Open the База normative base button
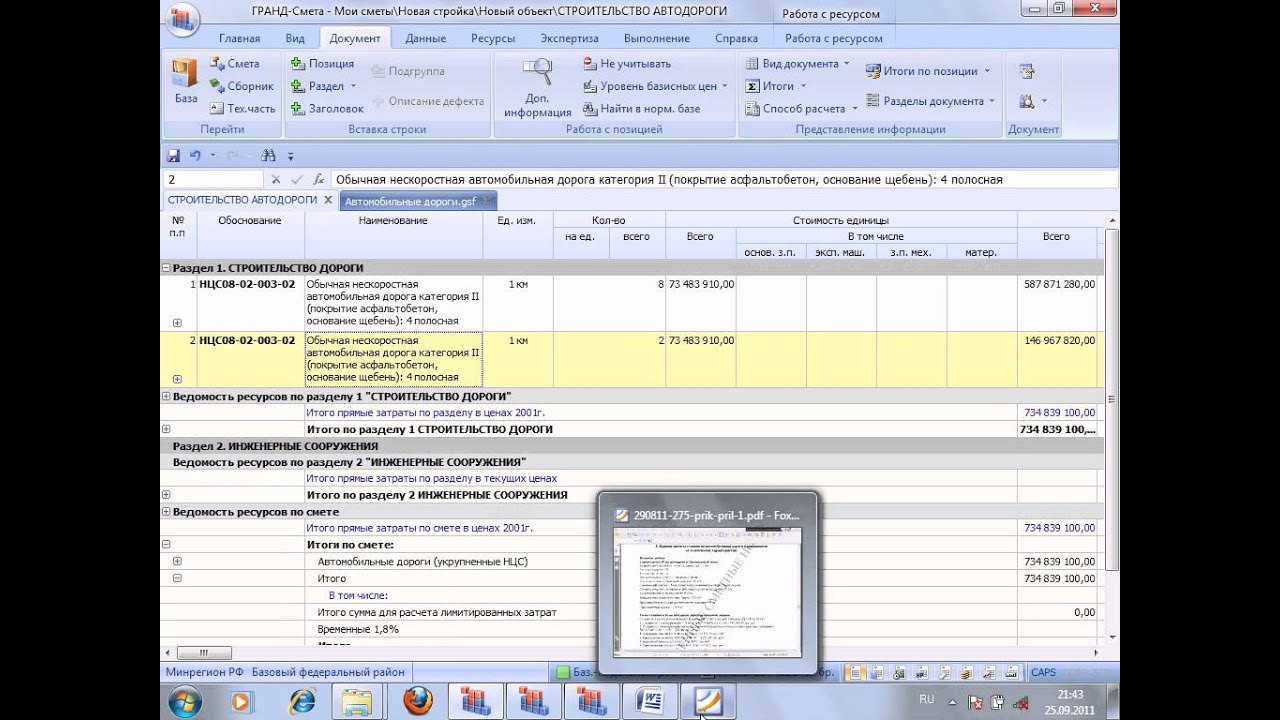1280x720 pixels. 185,82
